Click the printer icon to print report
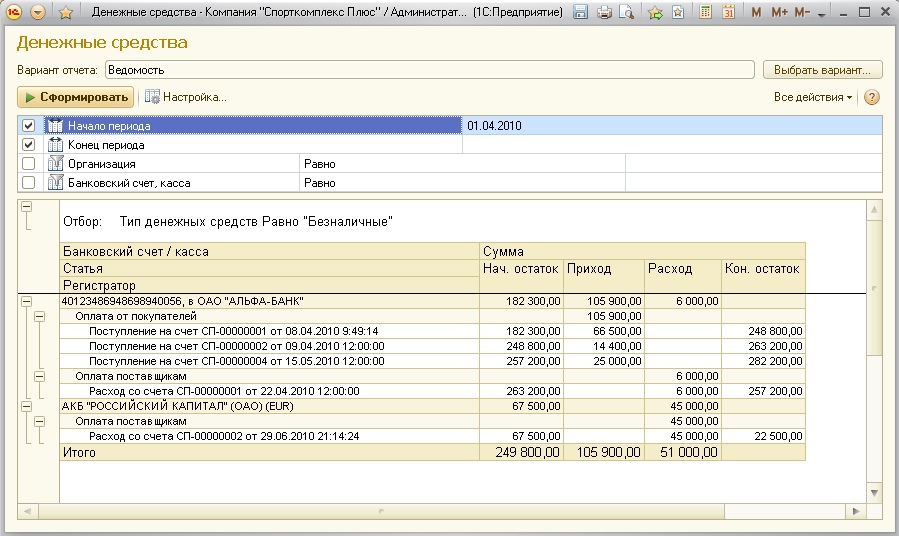The width and height of the screenshot is (899, 536). (x=604, y=13)
